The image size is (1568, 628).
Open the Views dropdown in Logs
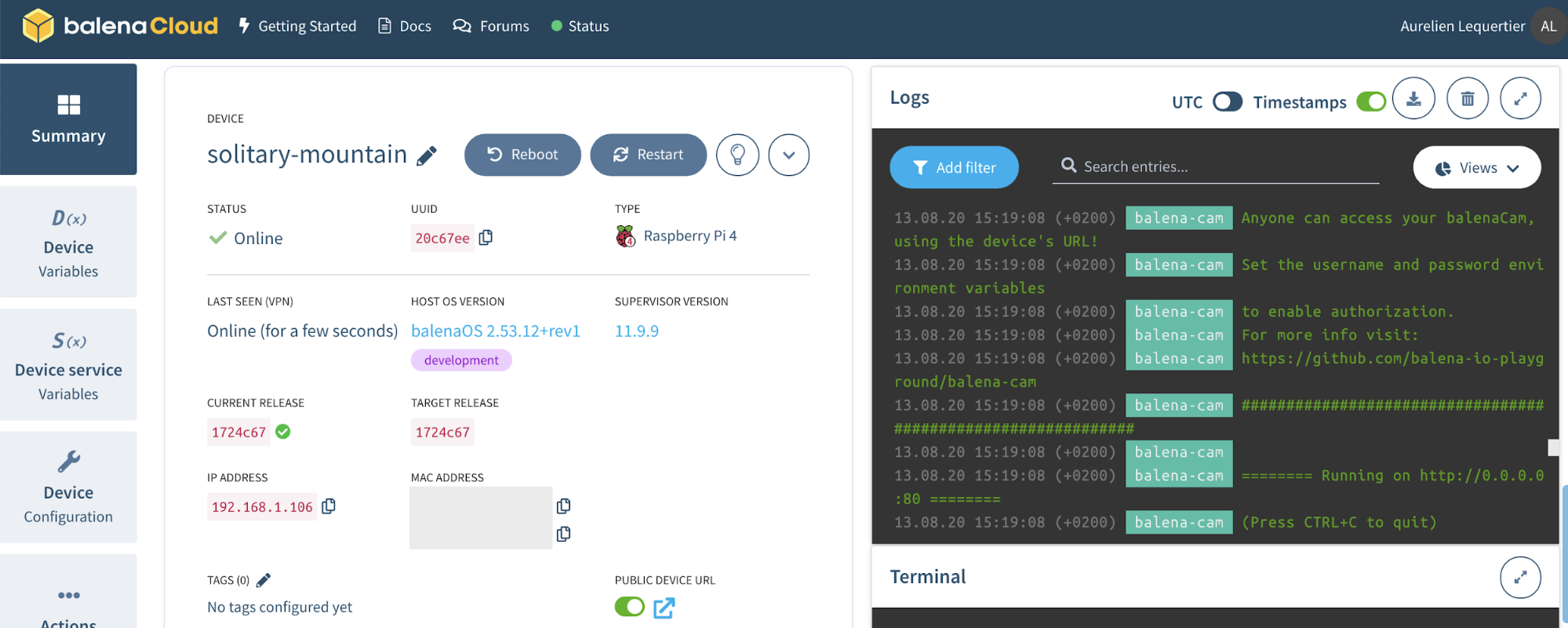pyautogui.click(x=1476, y=167)
